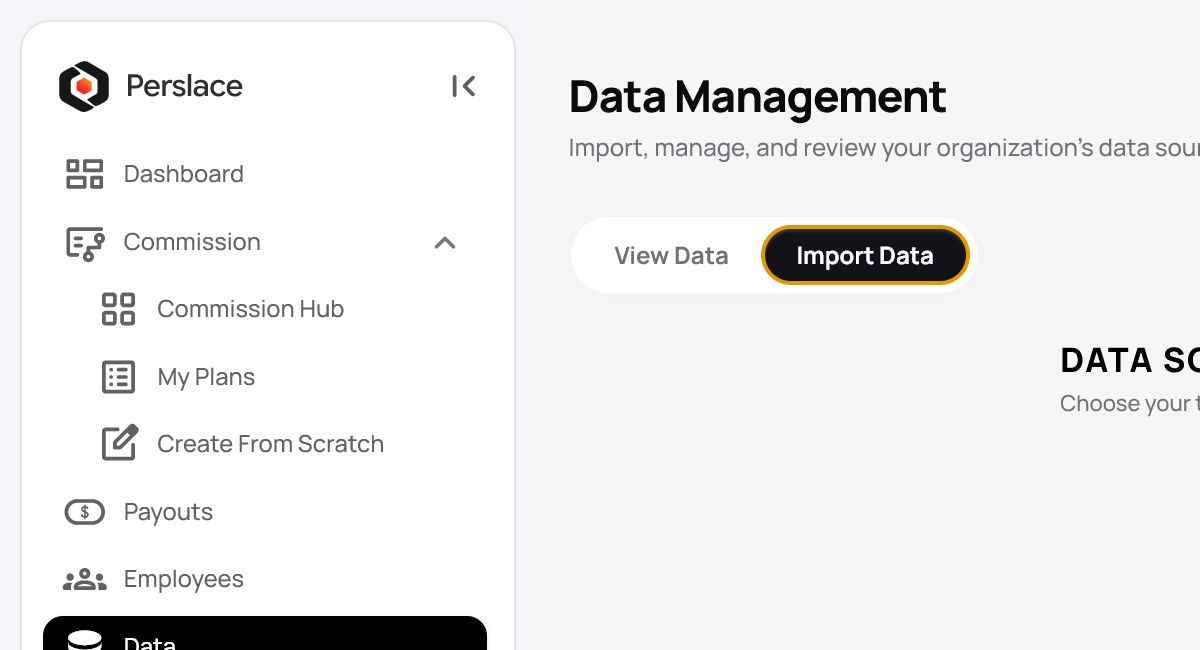This screenshot has height=650, width=1200.
Task: Click the 'Choose your' description text
Action: 1130,404
